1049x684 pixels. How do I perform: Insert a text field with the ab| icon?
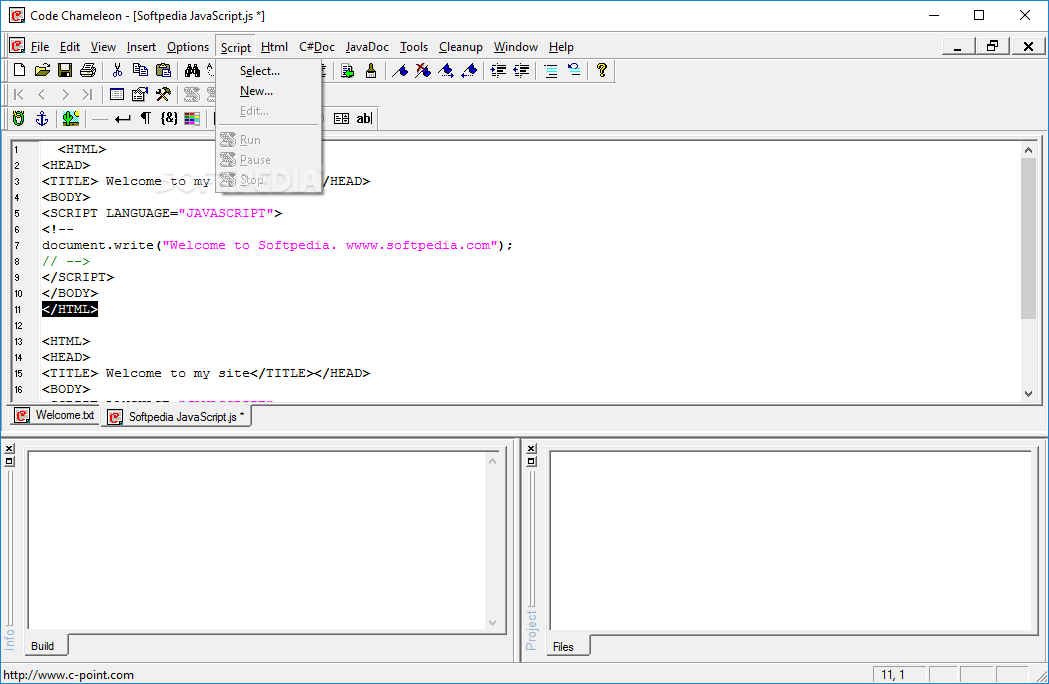(364, 118)
